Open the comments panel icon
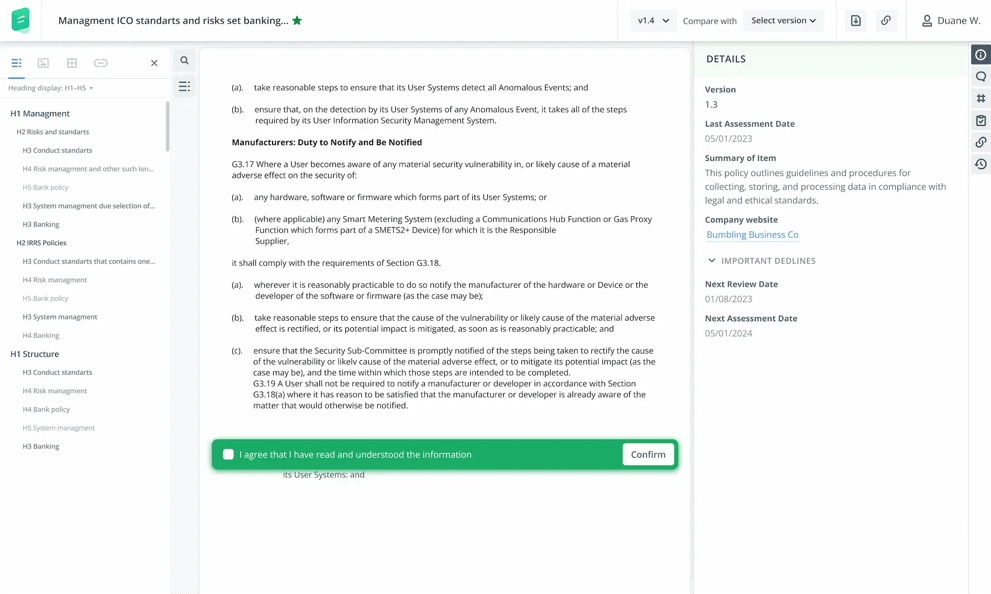 [x=981, y=76]
